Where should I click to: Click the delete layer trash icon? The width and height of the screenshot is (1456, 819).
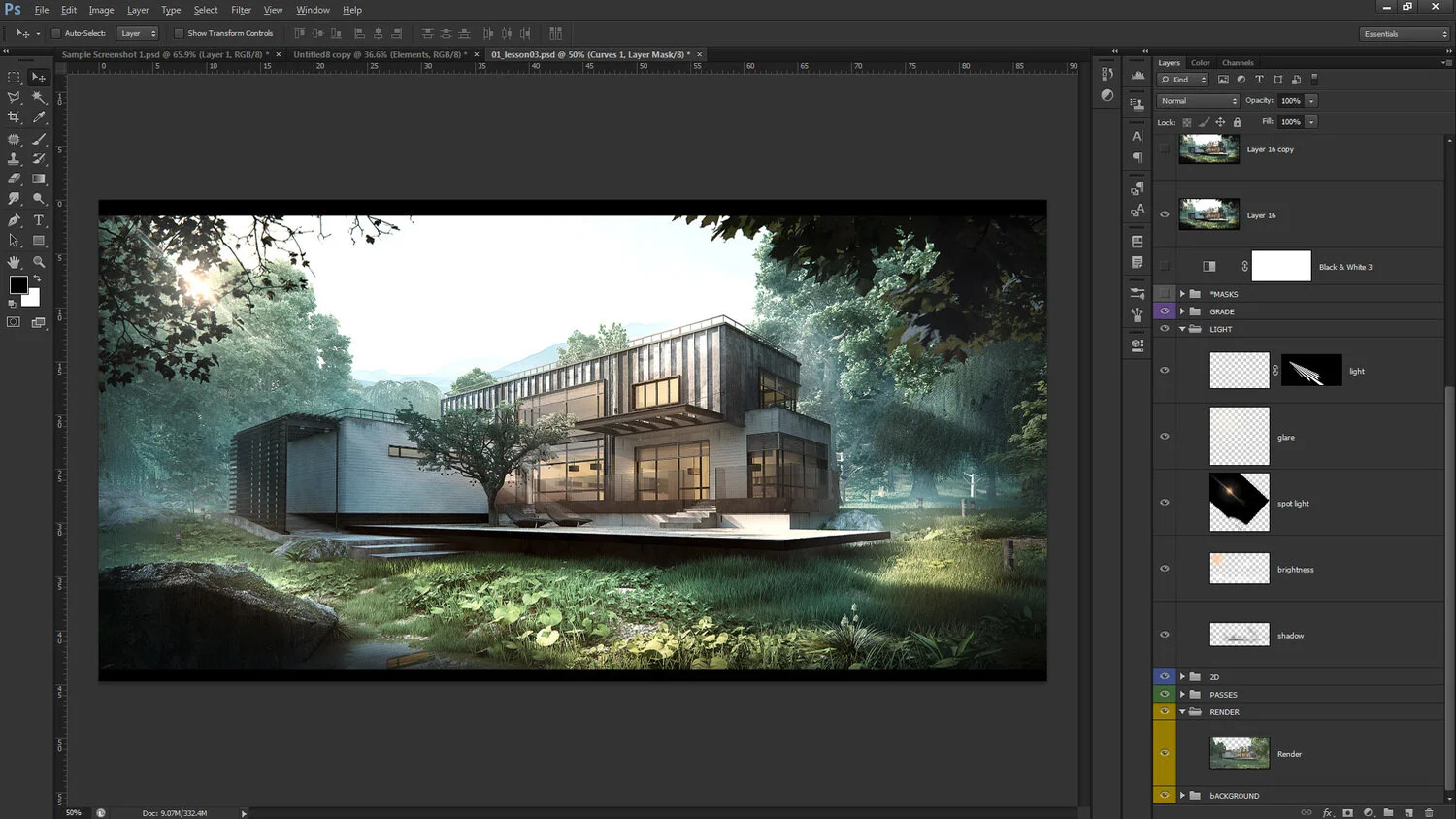tap(1429, 812)
